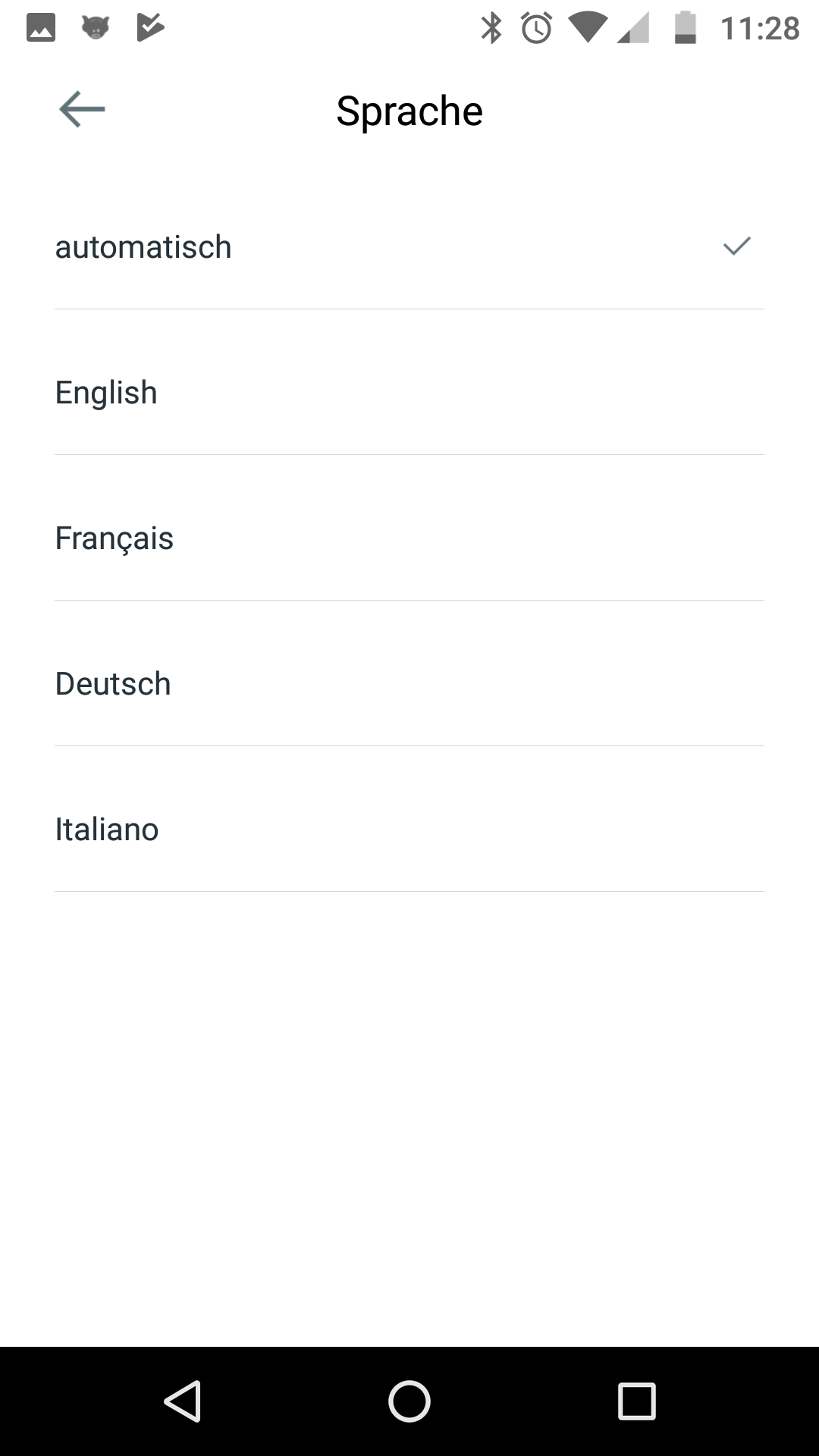Image resolution: width=819 pixels, height=1456 pixels.
Task: Tap the alarm clock status icon
Action: [536, 28]
